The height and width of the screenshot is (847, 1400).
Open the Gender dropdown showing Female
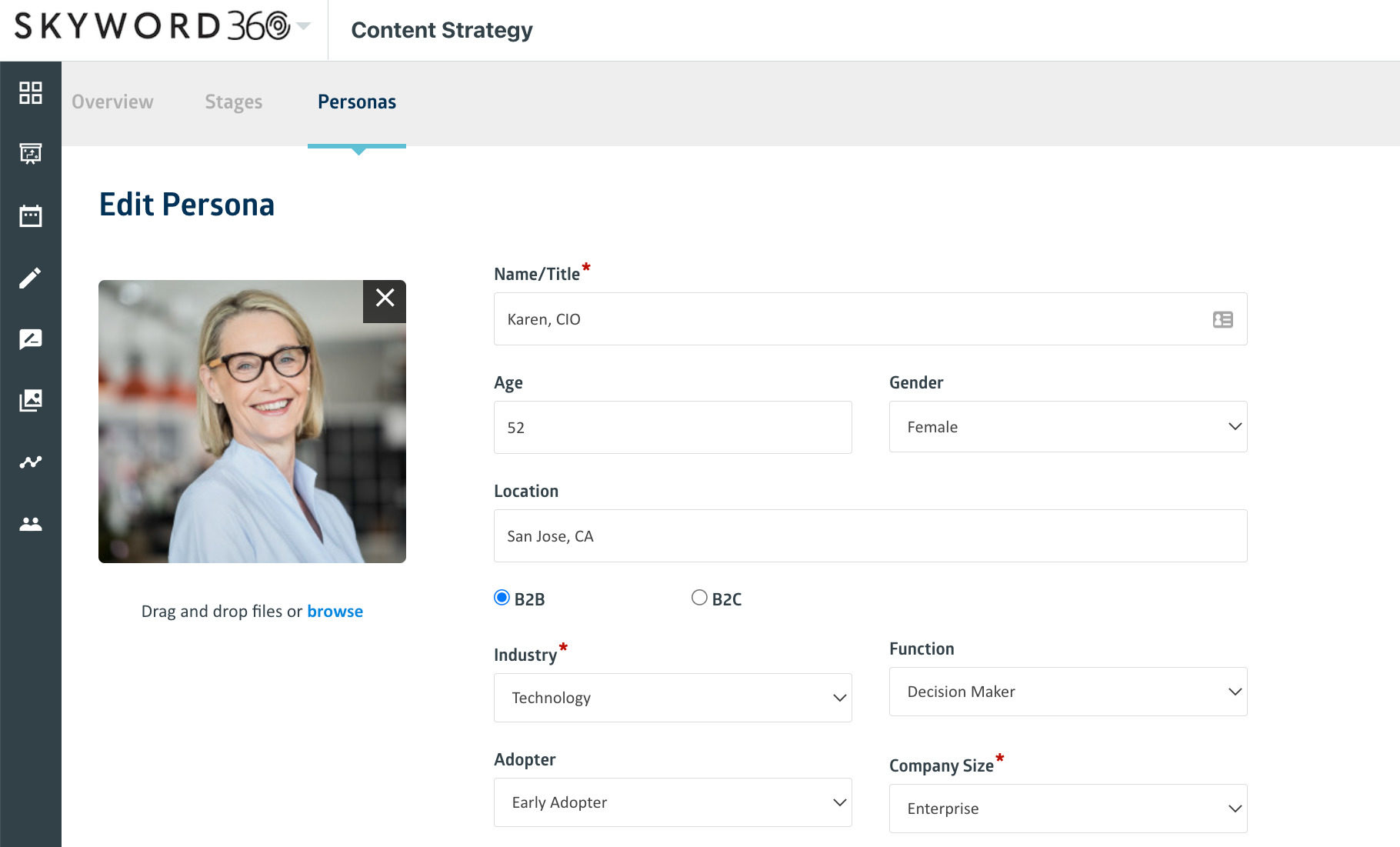click(x=1068, y=427)
